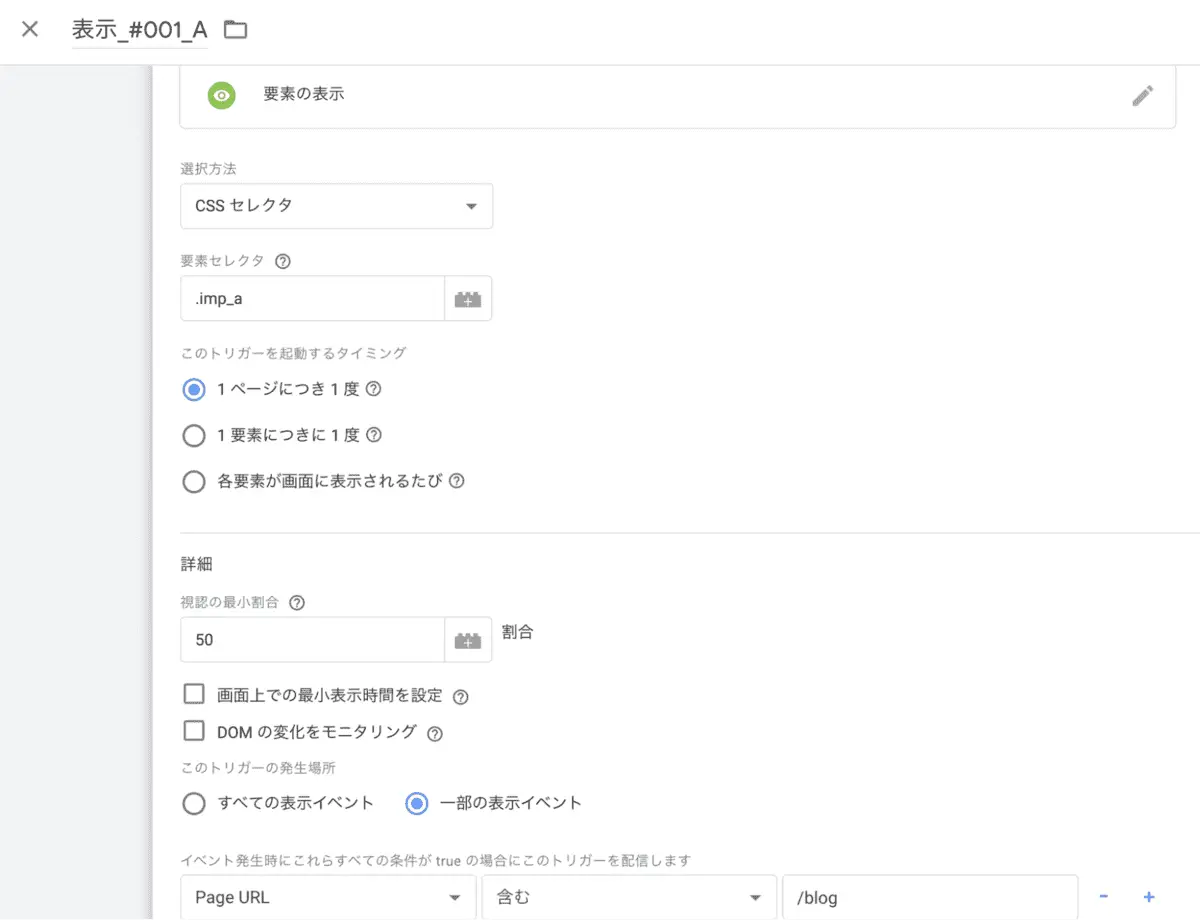Click the green eye element visibility icon
1200x920 pixels.
pyautogui.click(x=221, y=95)
